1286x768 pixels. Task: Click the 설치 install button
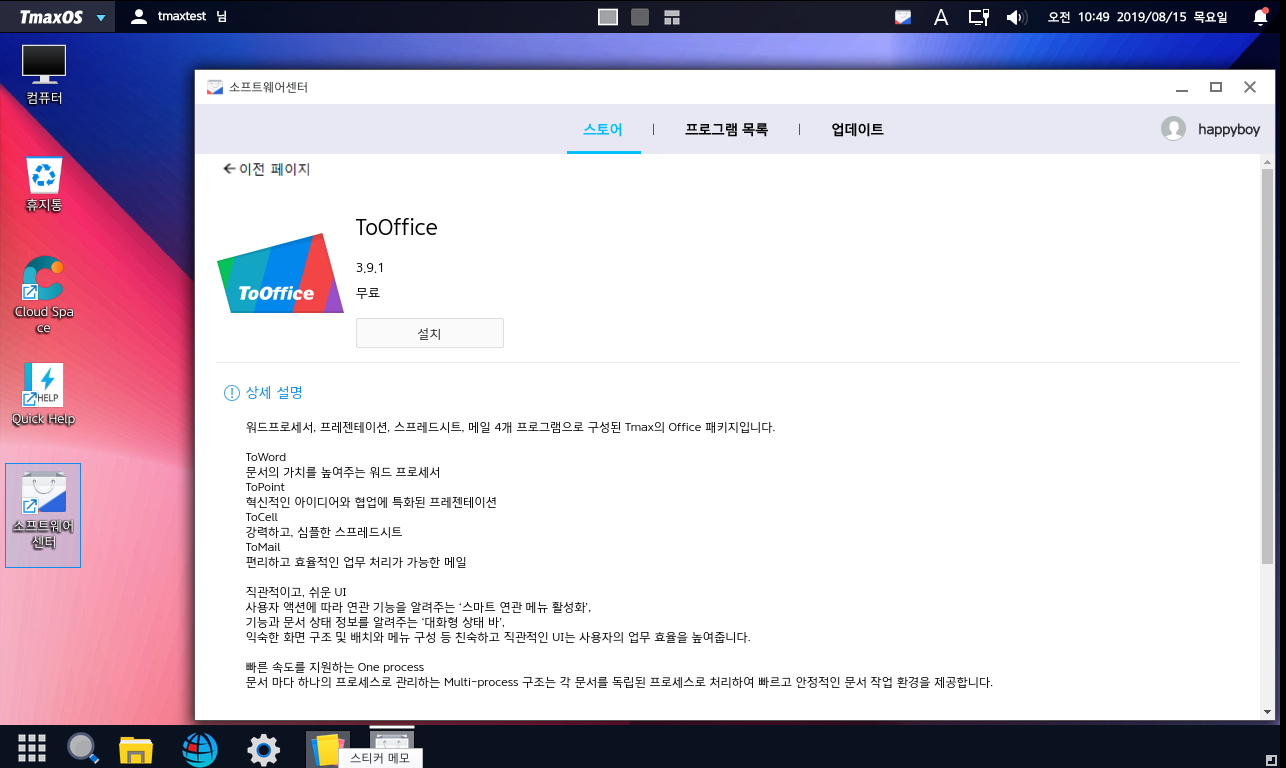tap(430, 334)
